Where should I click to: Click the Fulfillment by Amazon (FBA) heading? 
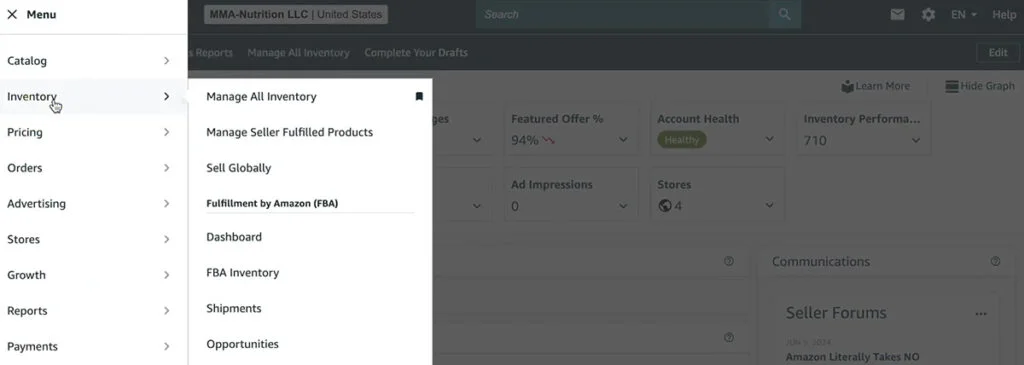272,204
